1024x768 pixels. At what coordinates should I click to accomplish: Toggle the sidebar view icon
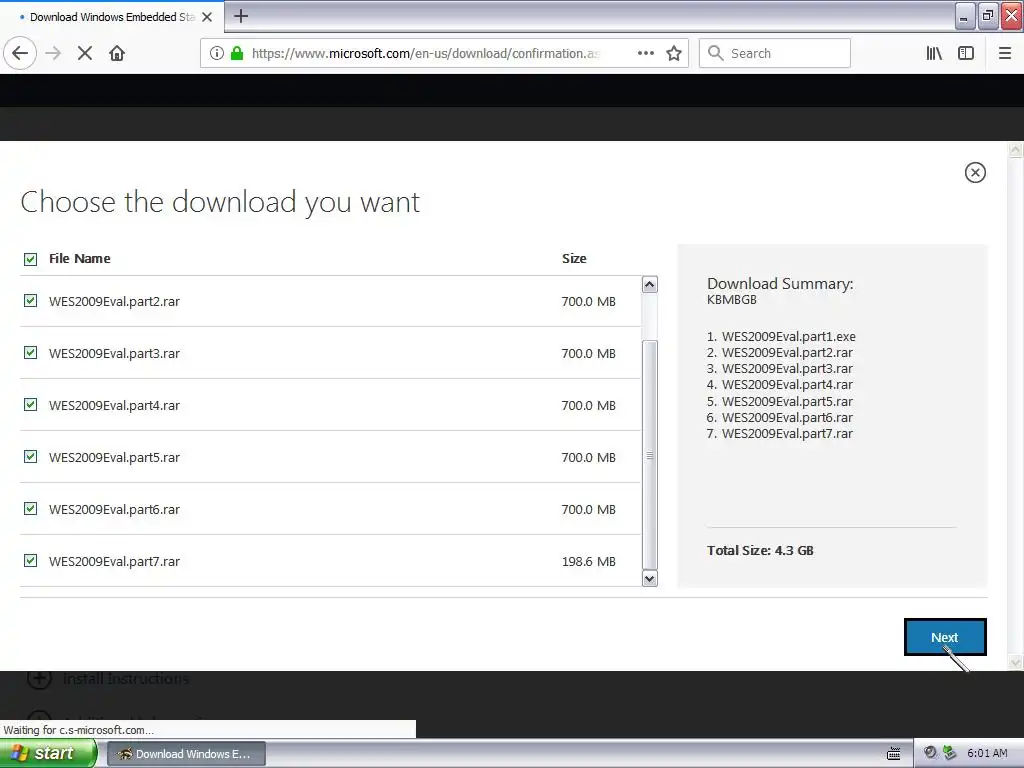coord(966,53)
